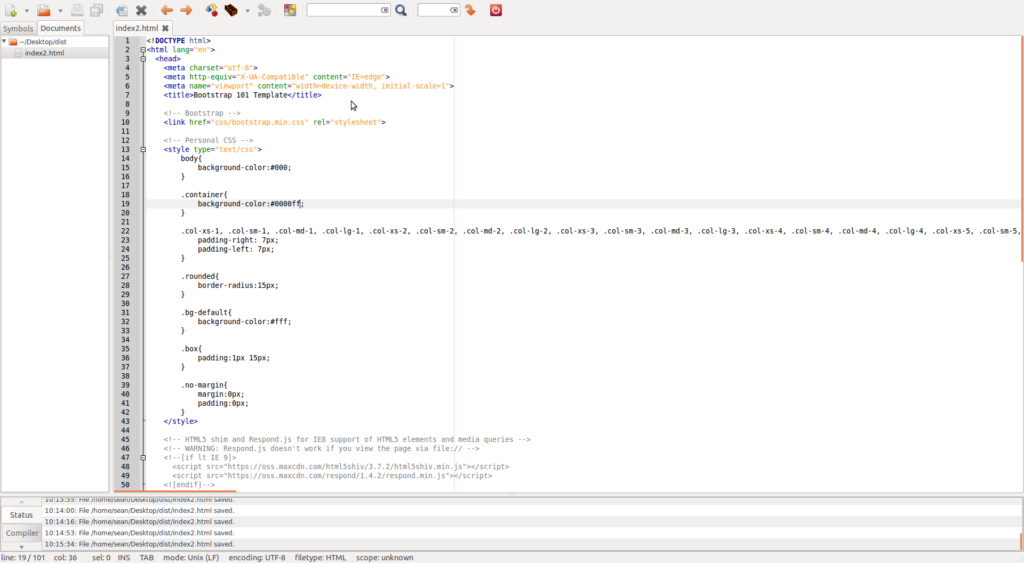Open the Compiler message tab
Viewport: 1024px width, 563px height.
(x=22, y=533)
